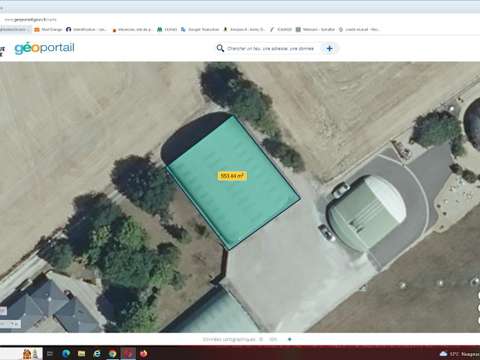The image size is (480, 360).
Task: Open Windows Task View from the taskbar
Action: (x=50, y=354)
